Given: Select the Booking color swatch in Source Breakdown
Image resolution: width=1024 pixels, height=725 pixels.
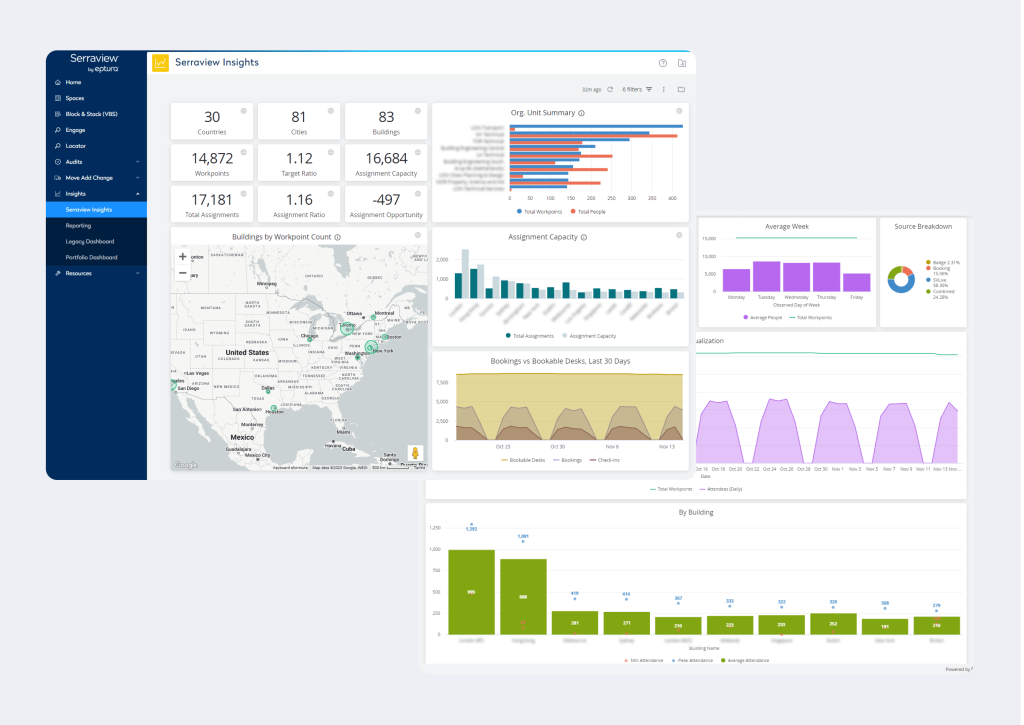Looking at the screenshot, I should coord(928,268).
